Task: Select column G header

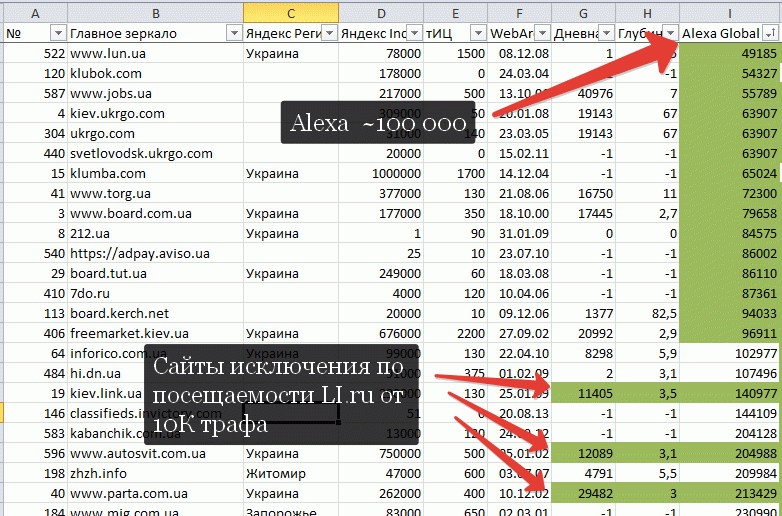Action: pos(583,13)
